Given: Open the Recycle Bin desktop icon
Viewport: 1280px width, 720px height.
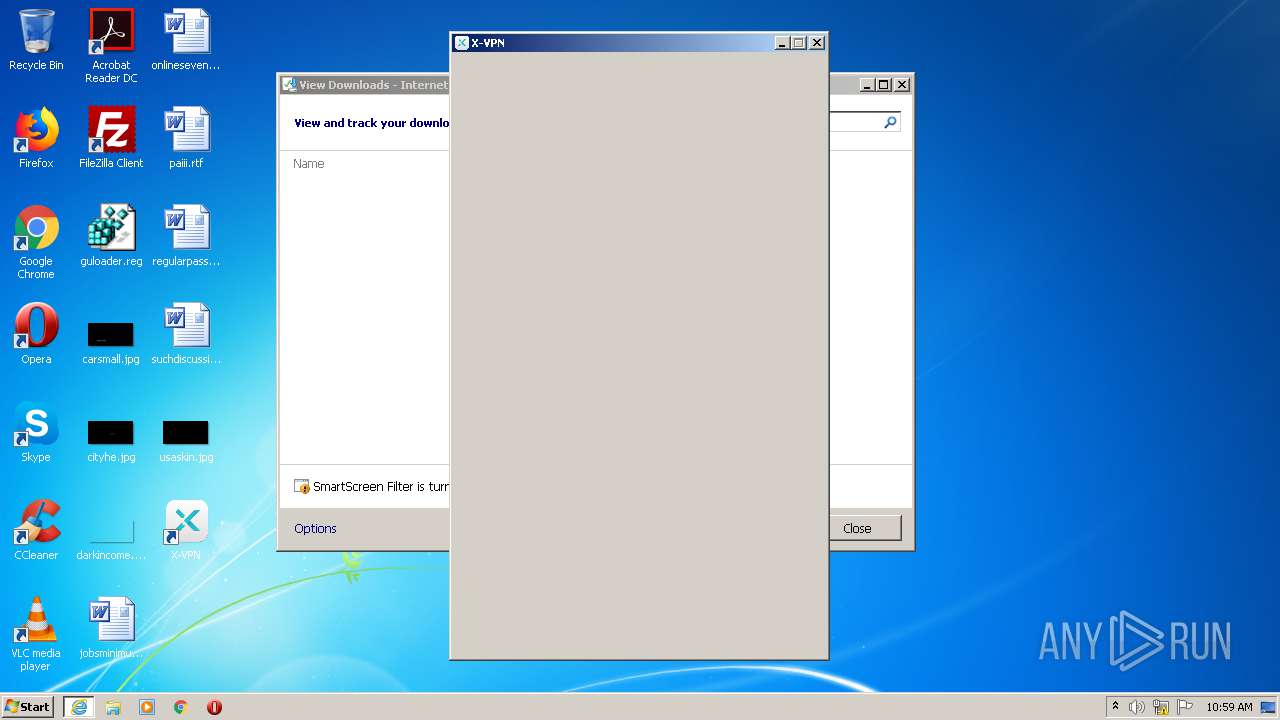Looking at the screenshot, I should pyautogui.click(x=36, y=41).
